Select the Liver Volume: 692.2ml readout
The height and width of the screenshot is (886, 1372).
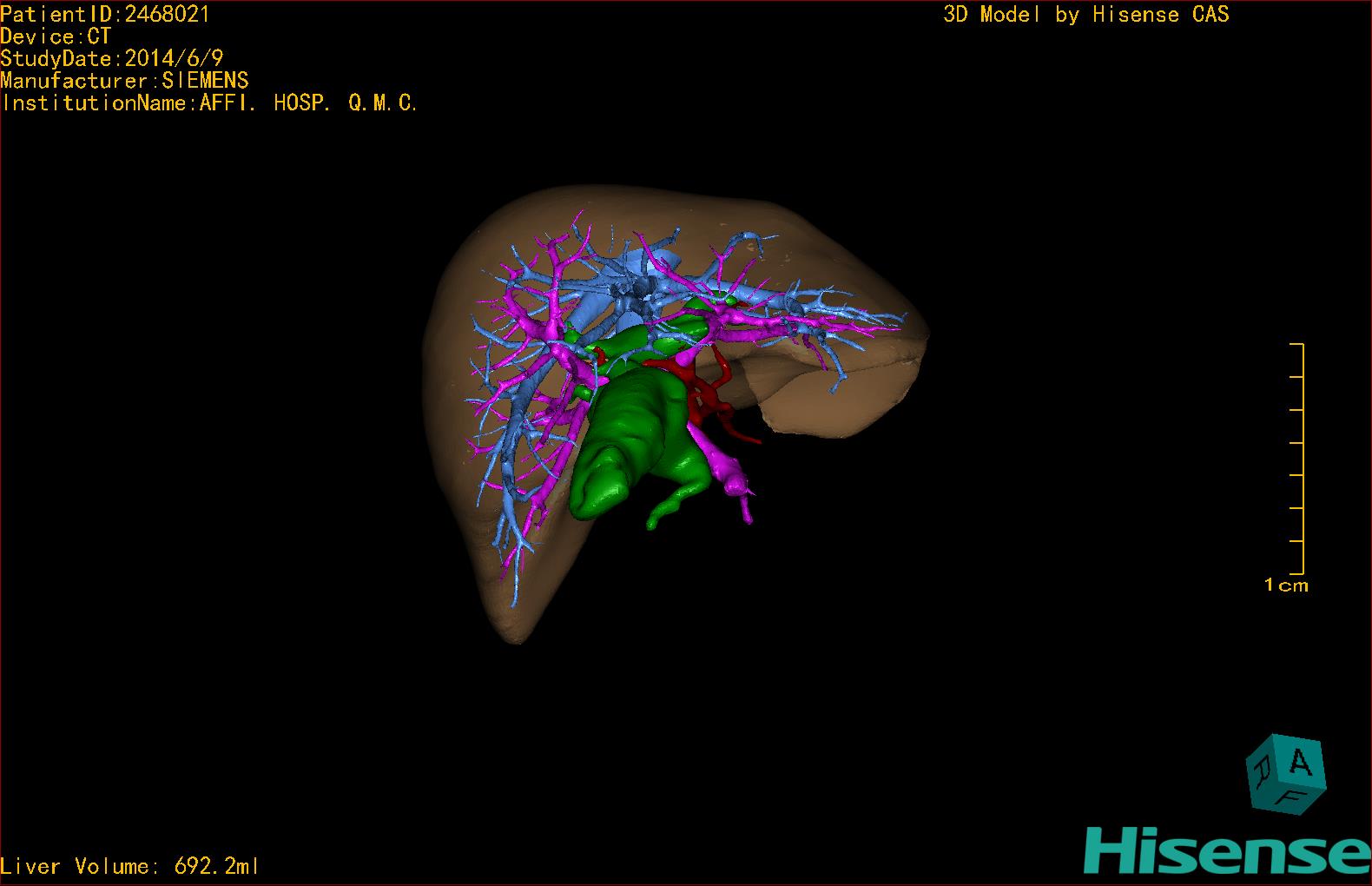[129, 866]
